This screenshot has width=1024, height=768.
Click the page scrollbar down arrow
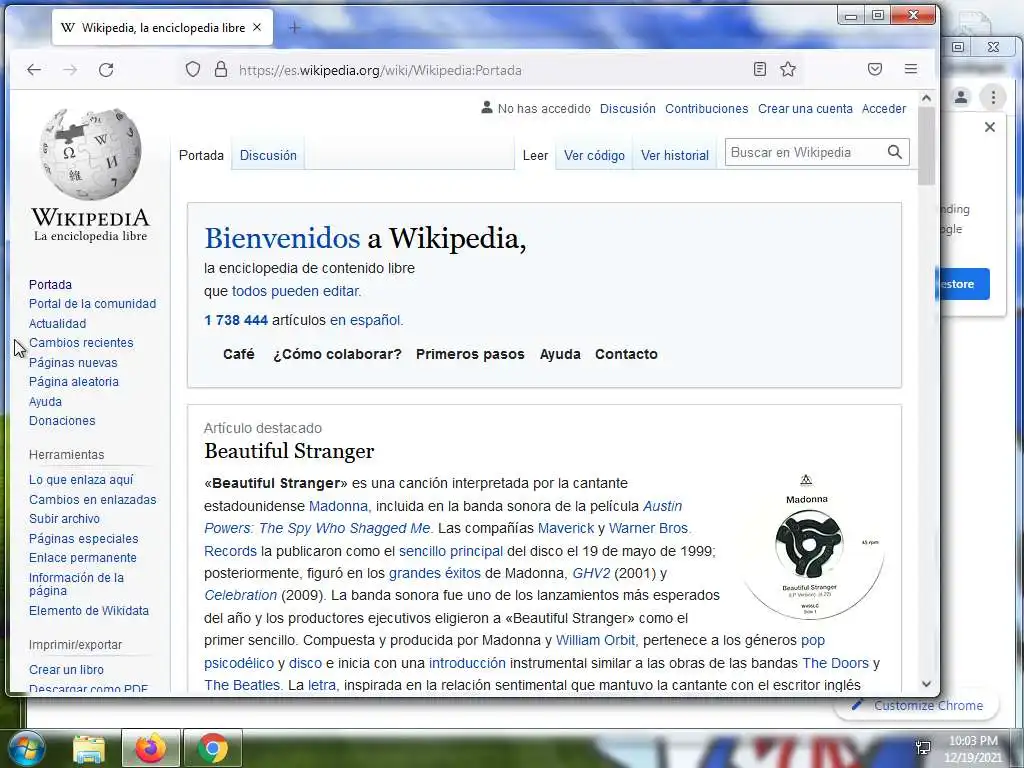pyautogui.click(x=926, y=684)
